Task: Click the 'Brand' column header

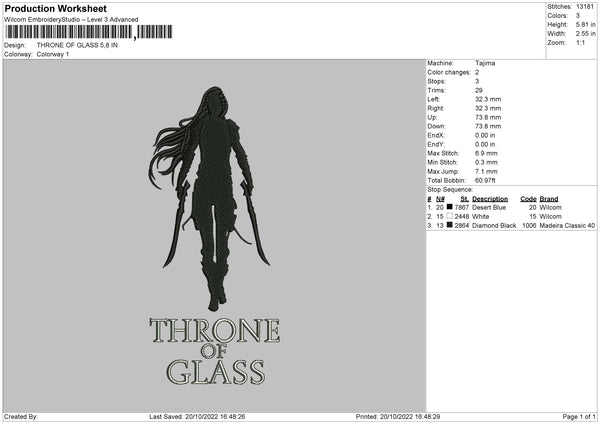Action: 549,199
